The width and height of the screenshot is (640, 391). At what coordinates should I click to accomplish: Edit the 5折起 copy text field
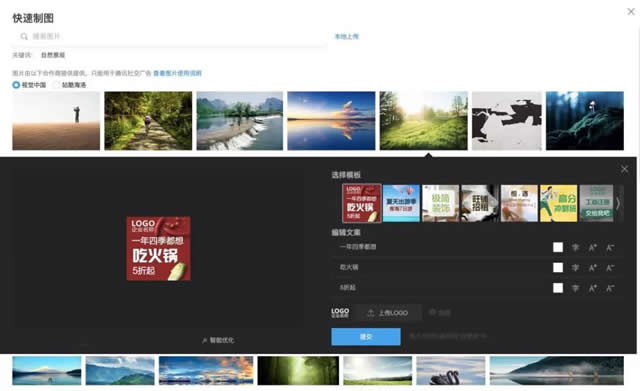click(x=441, y=288)
